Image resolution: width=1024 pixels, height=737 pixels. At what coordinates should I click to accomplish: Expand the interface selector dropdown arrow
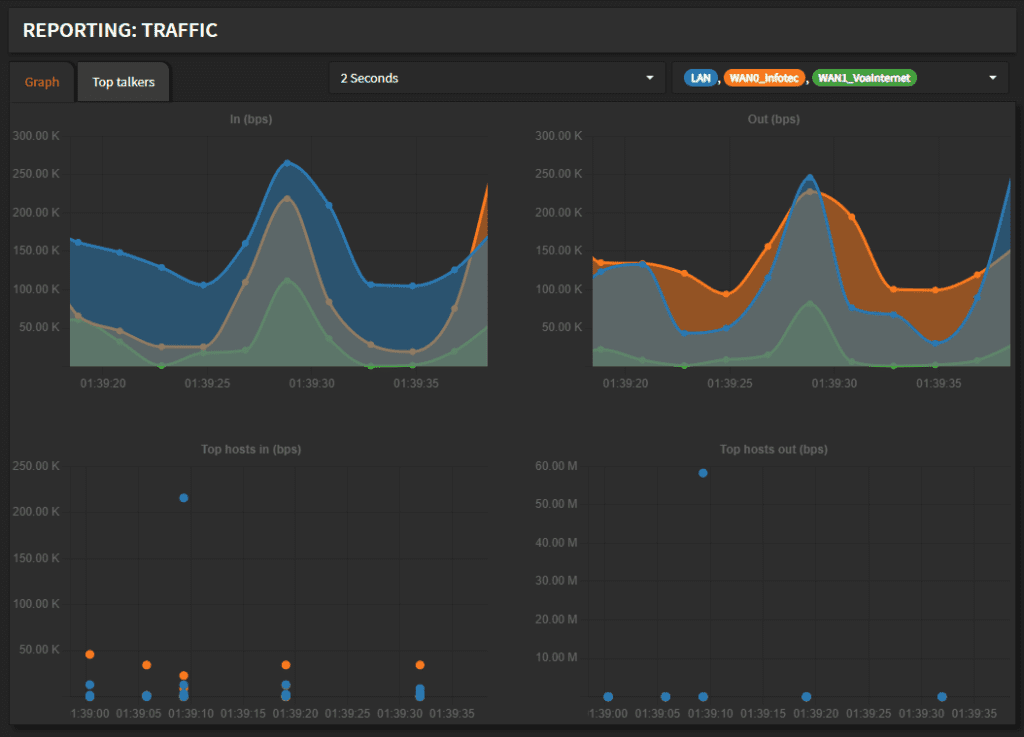(993, 78)
